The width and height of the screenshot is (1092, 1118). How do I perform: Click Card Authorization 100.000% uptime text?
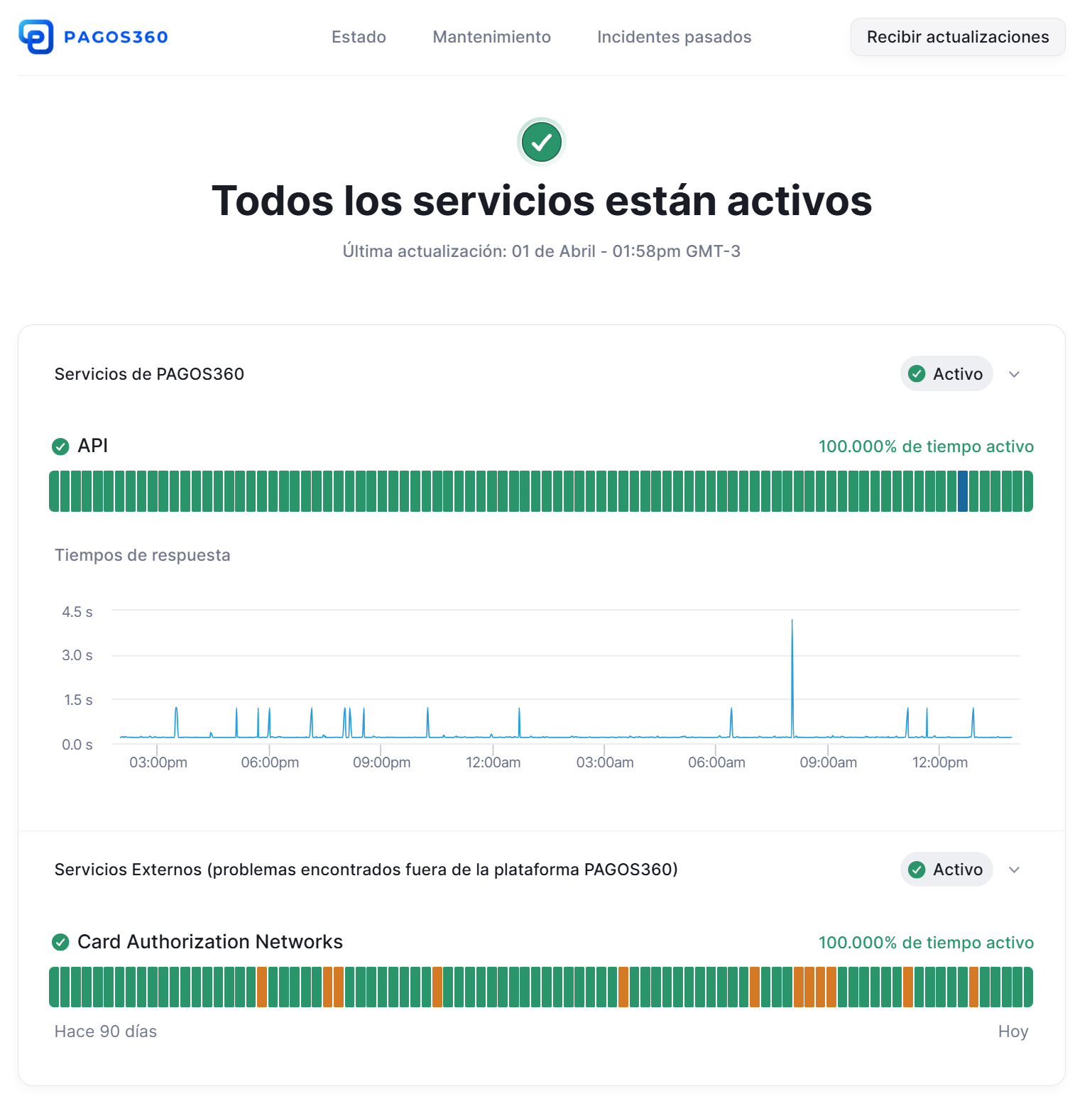coord(926,943)
